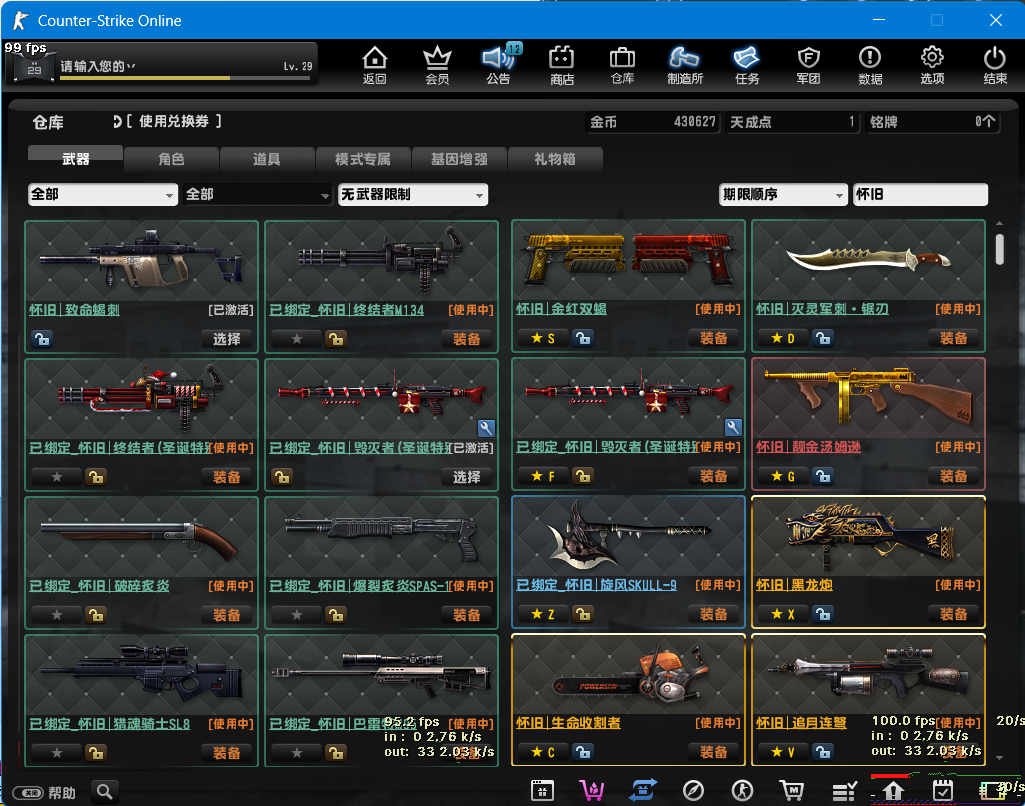This screenshot has height=806, width=1025.
Task: Open the first 全部 category dropdown
Action: (x=103, y=194)
